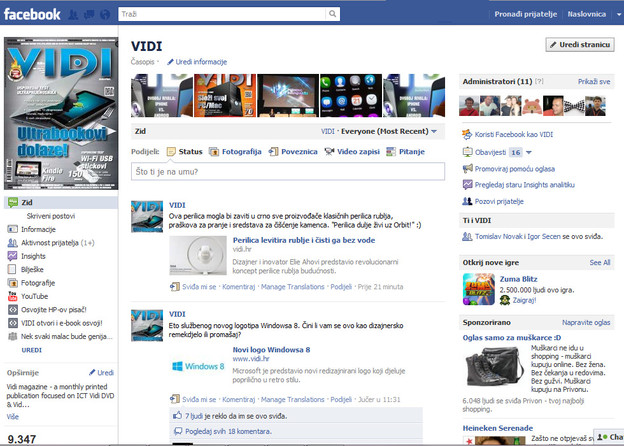
Task: Click Heineken Serenade ad title
Action: [497, 428]
